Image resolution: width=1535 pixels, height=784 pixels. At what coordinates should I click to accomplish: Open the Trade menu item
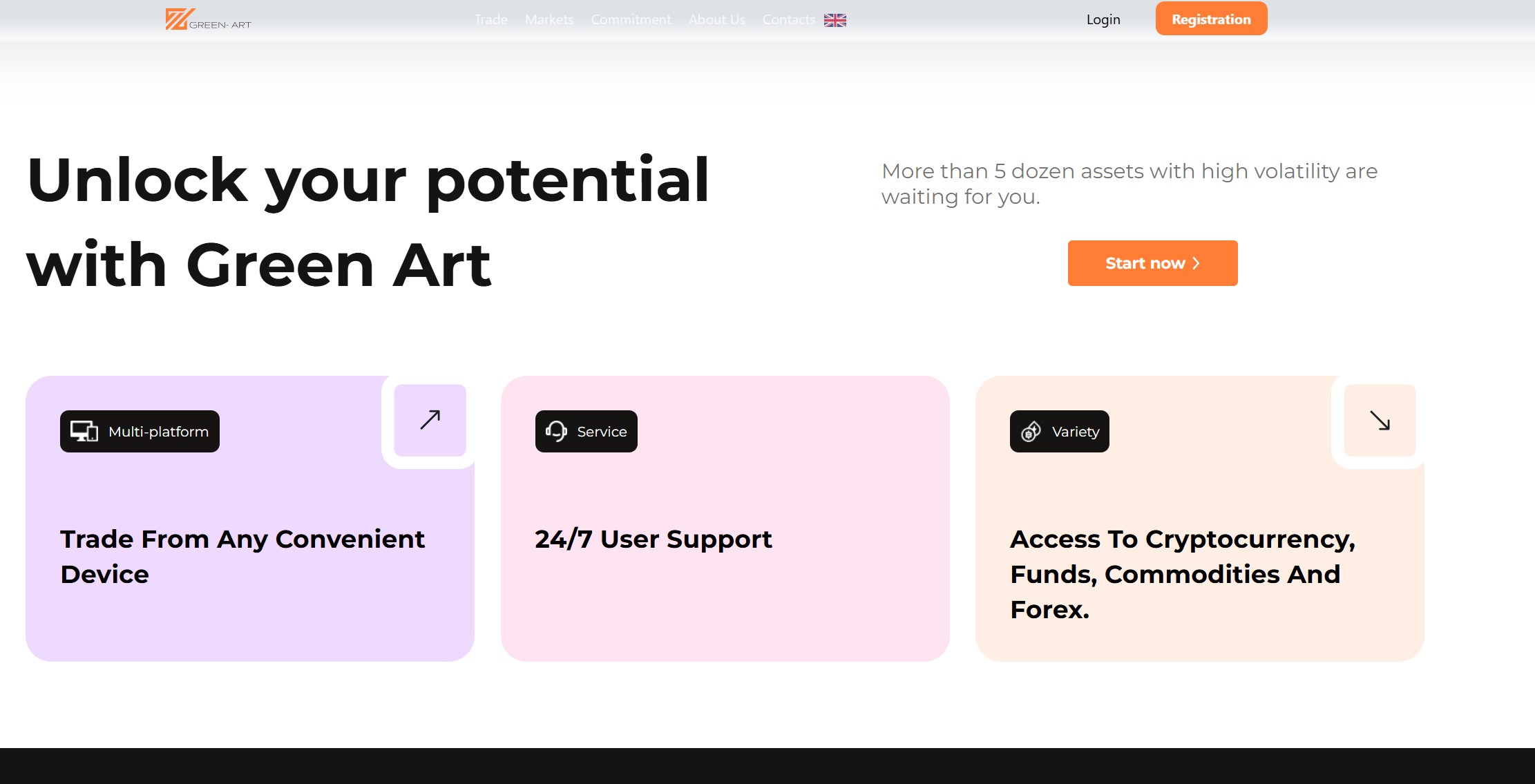point(490,20)
